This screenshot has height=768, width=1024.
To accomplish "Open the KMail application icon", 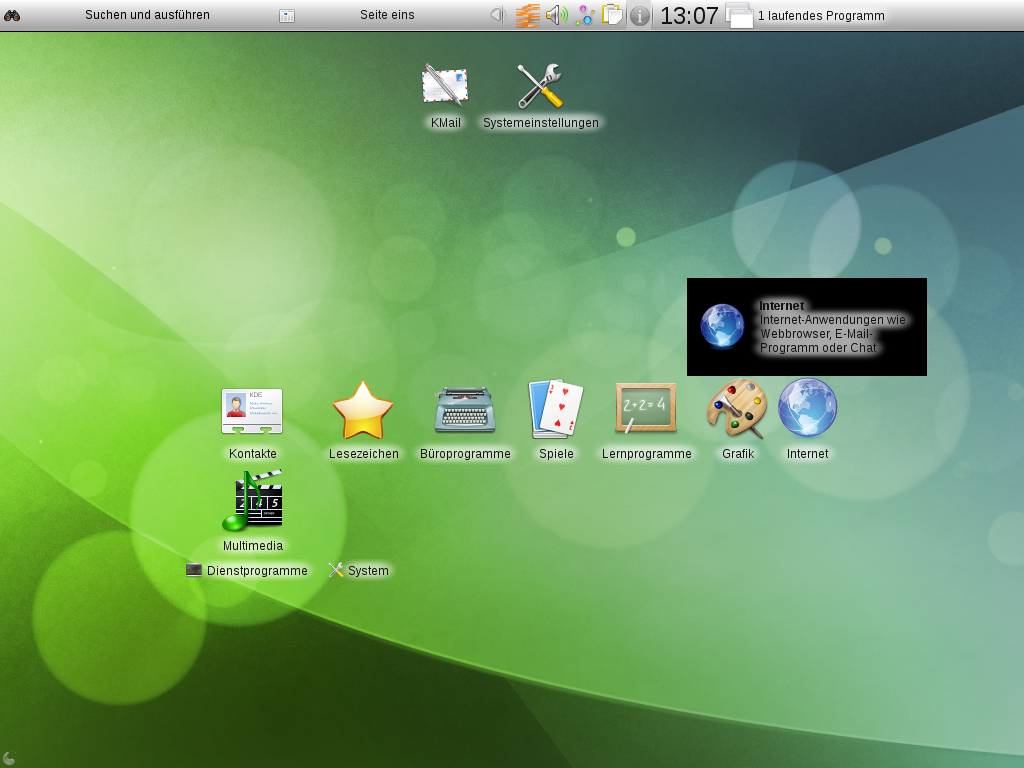I will (x=445, y=87).
